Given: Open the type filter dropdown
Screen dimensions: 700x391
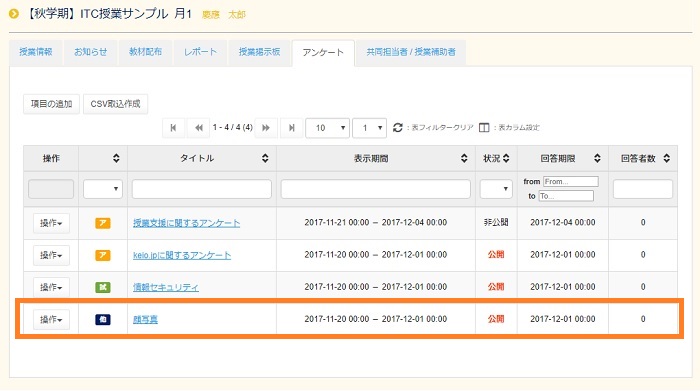Looking at the screenshot, I should pyautogui.click(x=103, y=189).
